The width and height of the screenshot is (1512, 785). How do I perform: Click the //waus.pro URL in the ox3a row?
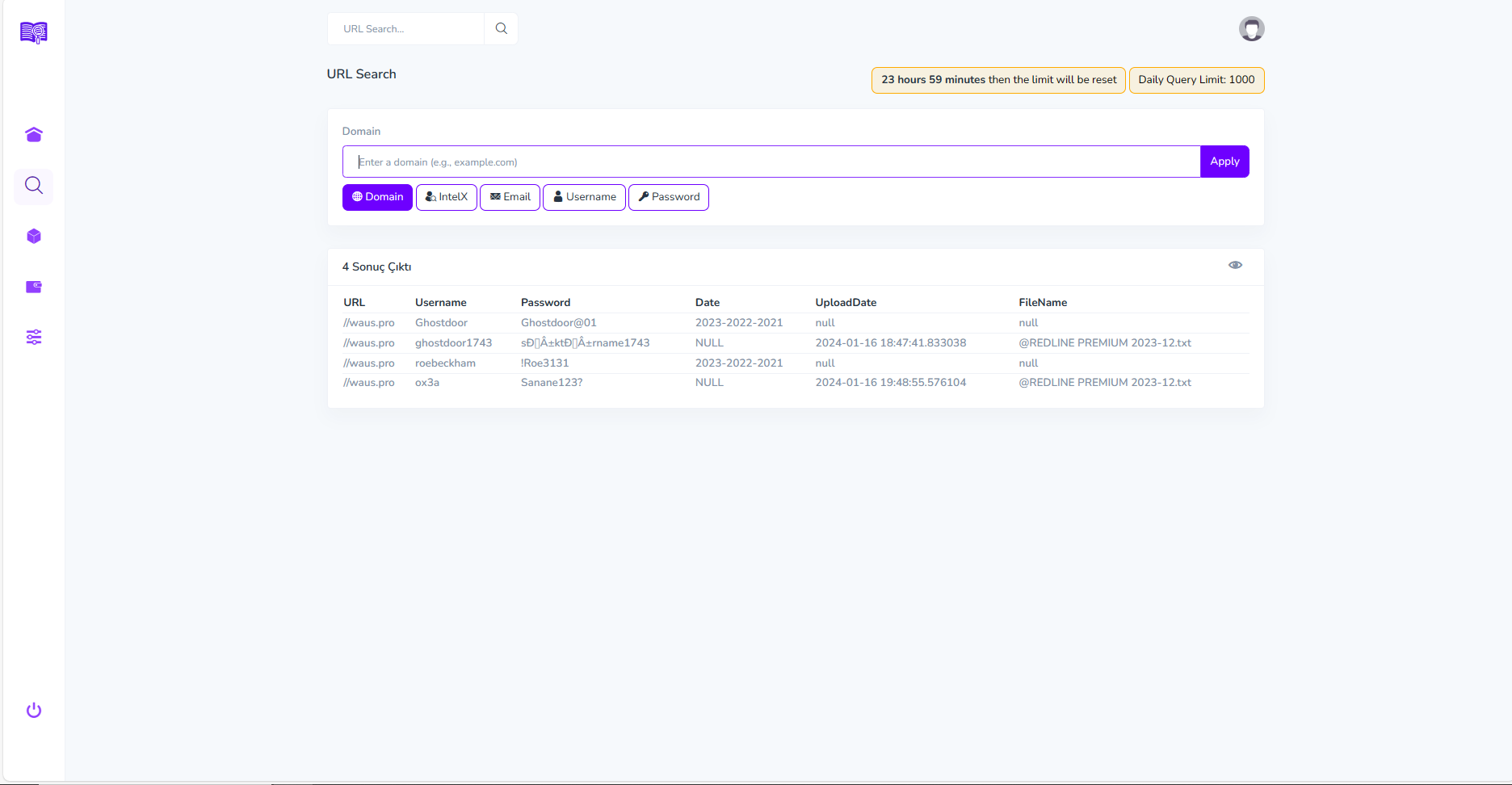tap(369, 383)
